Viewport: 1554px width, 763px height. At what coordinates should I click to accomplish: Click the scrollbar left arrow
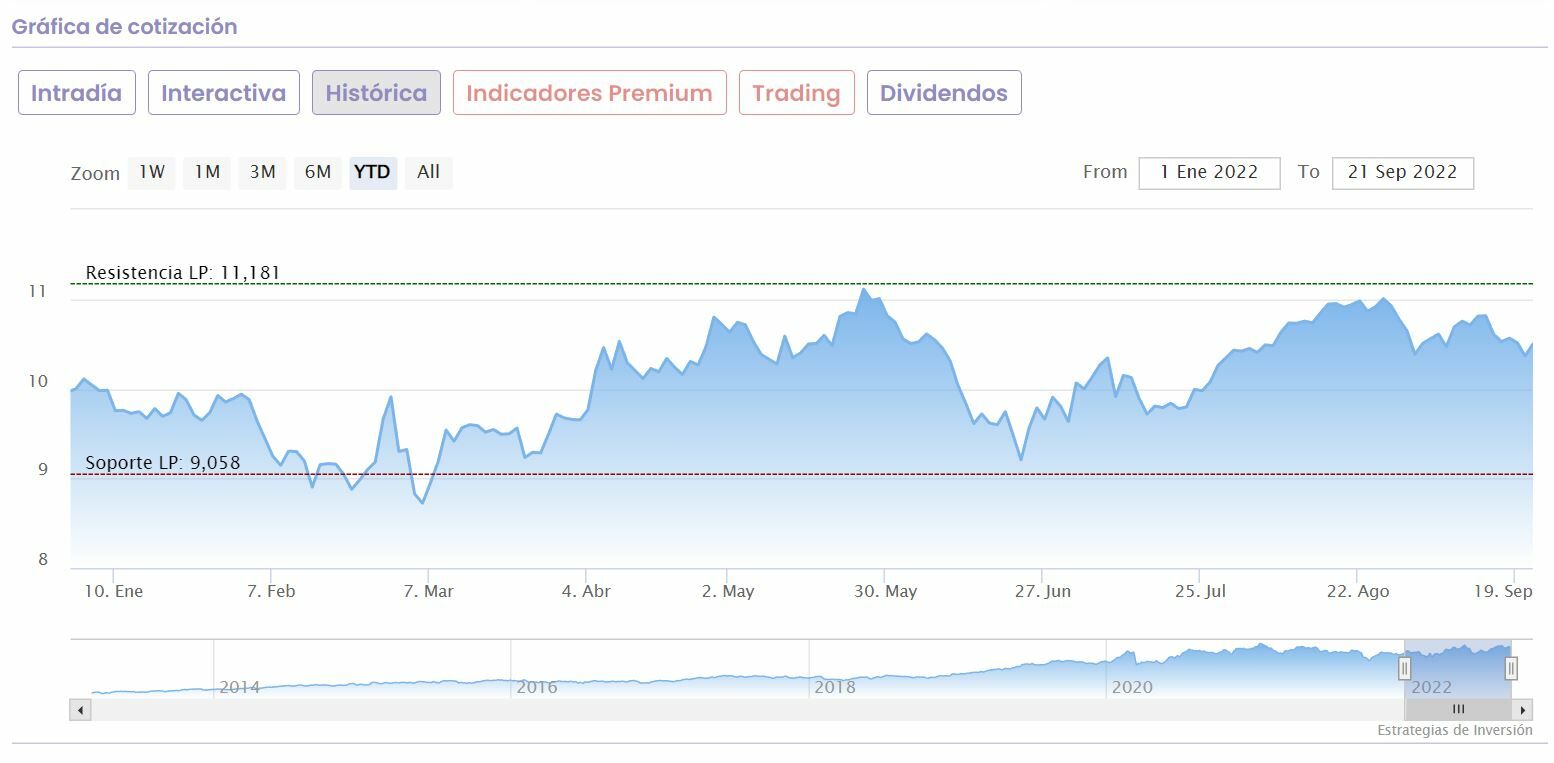[81, 710]
